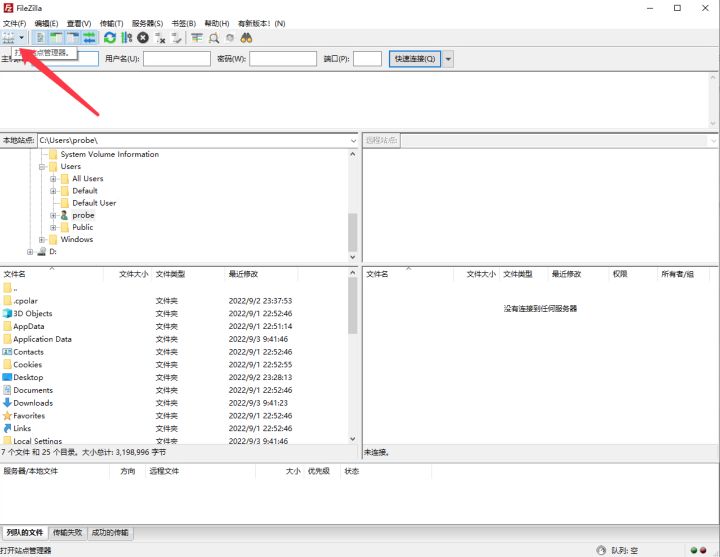Toggle the directory comparison icon
The height and width of the screenshot is (557, 720).
[214, 37]
